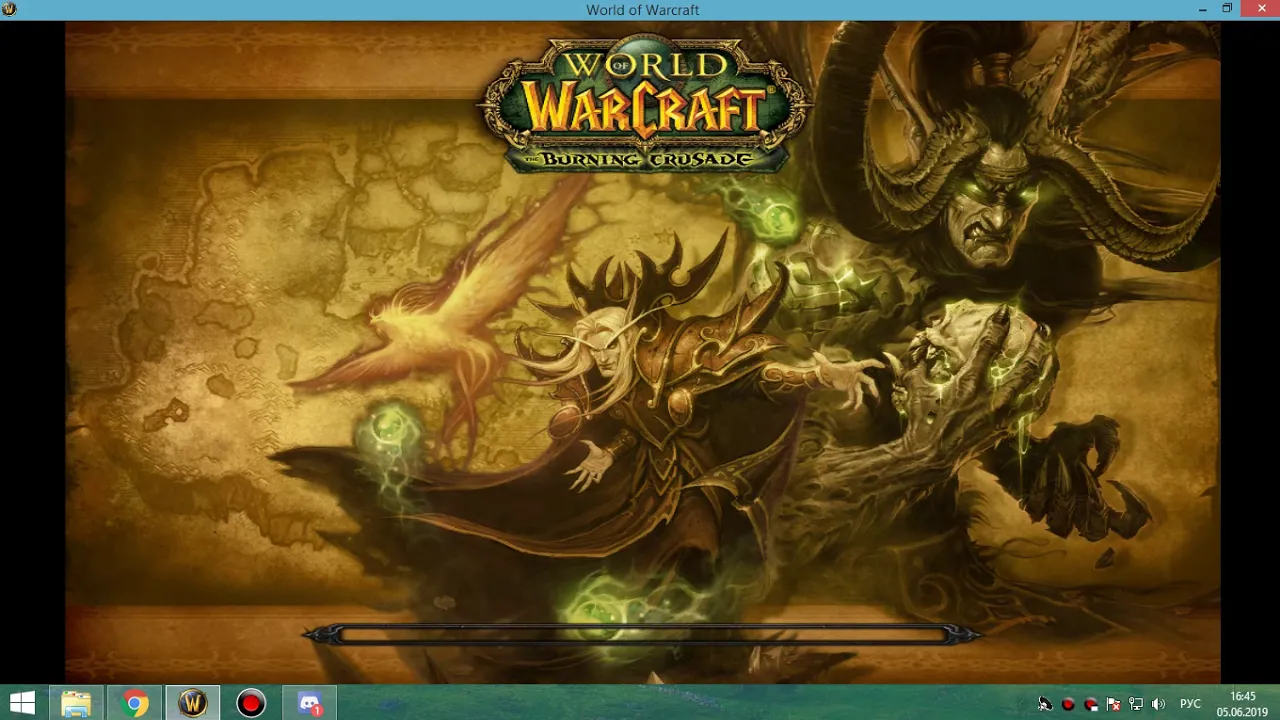The image size is (1280, 720).
Task: Restore down the World of Warcraft window
Action: tap(1227, 9)
